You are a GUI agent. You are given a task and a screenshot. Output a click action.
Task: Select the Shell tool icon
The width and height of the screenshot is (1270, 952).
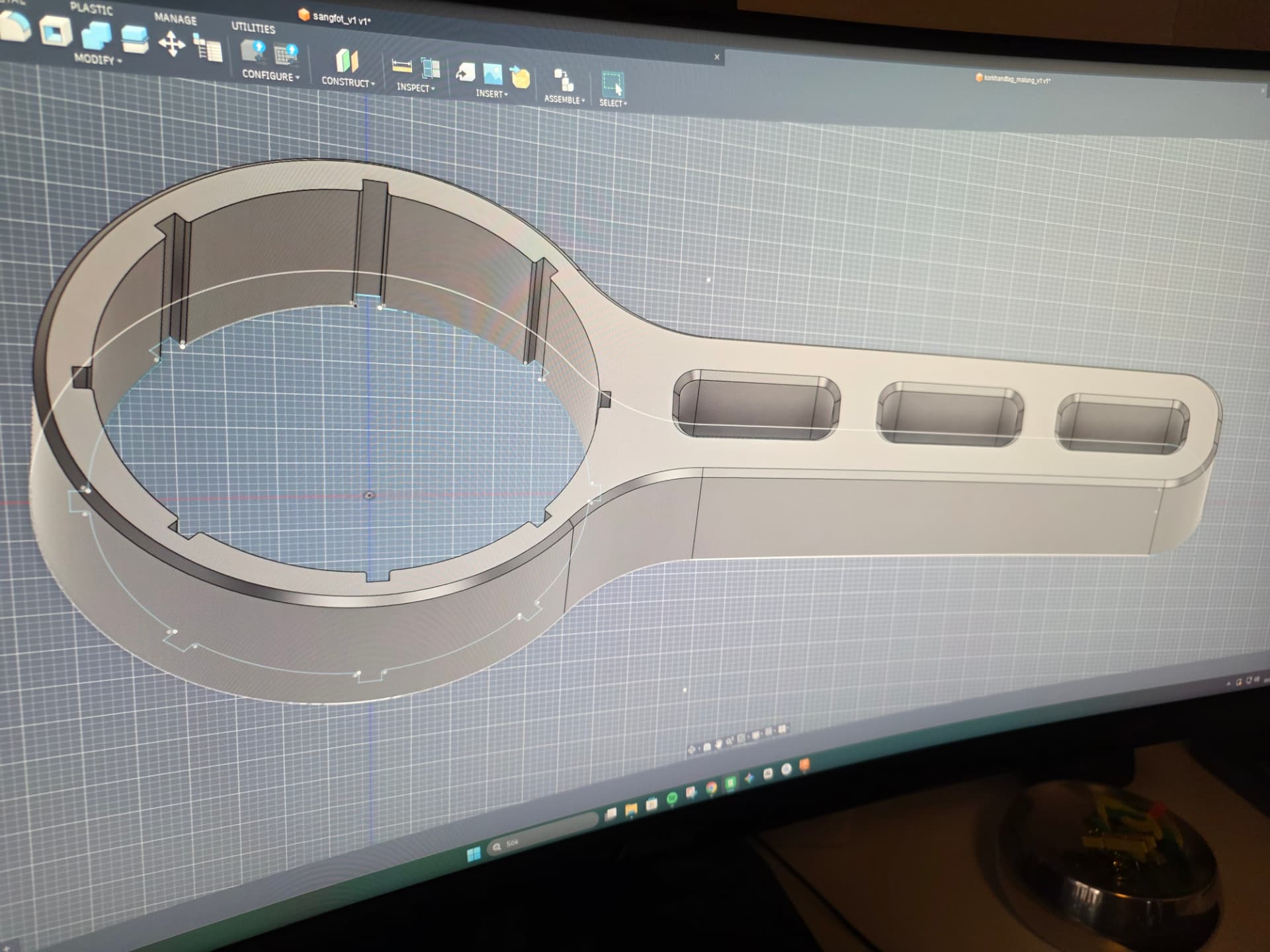56,30
